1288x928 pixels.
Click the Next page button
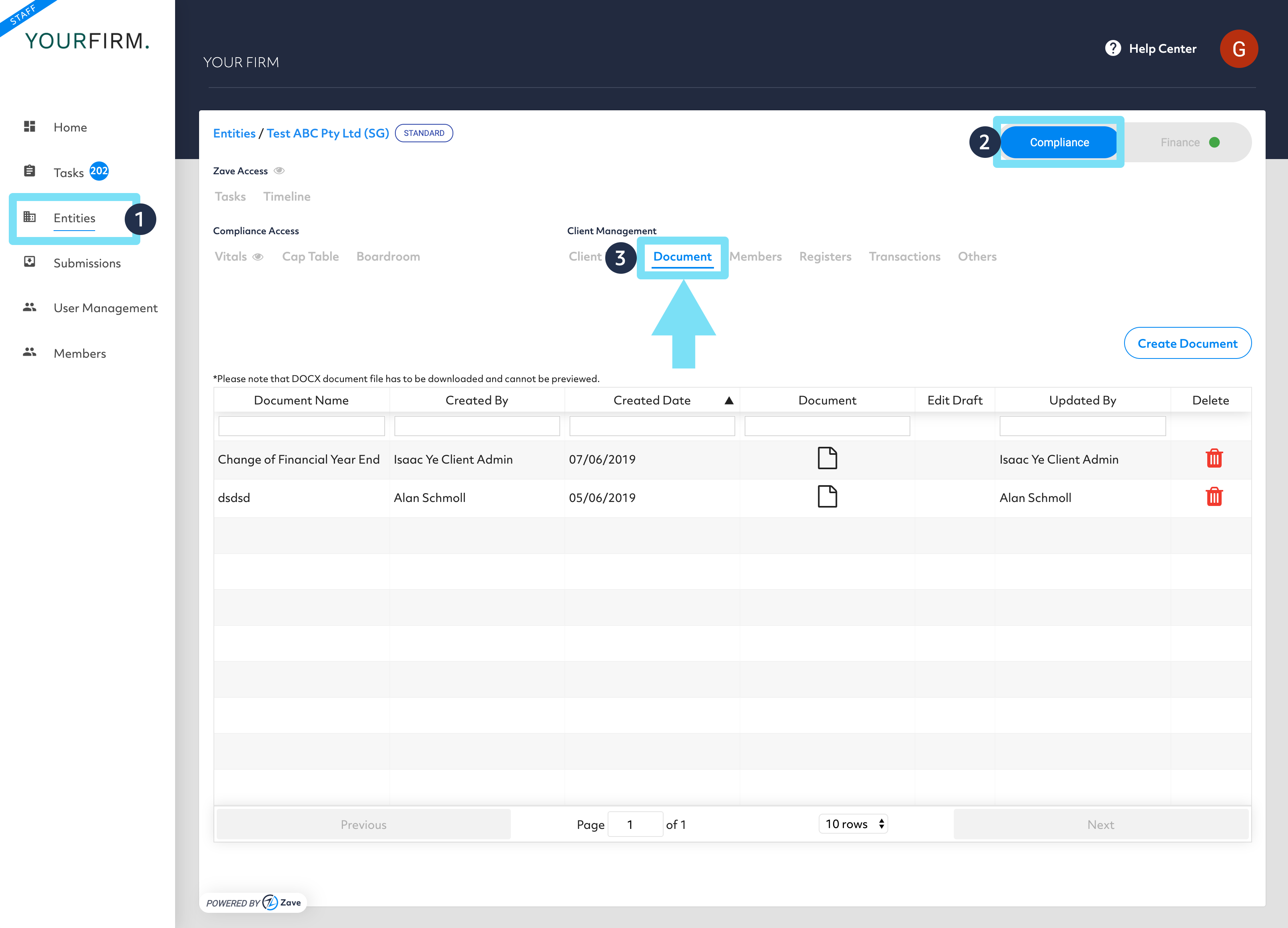pos(1101,824)
